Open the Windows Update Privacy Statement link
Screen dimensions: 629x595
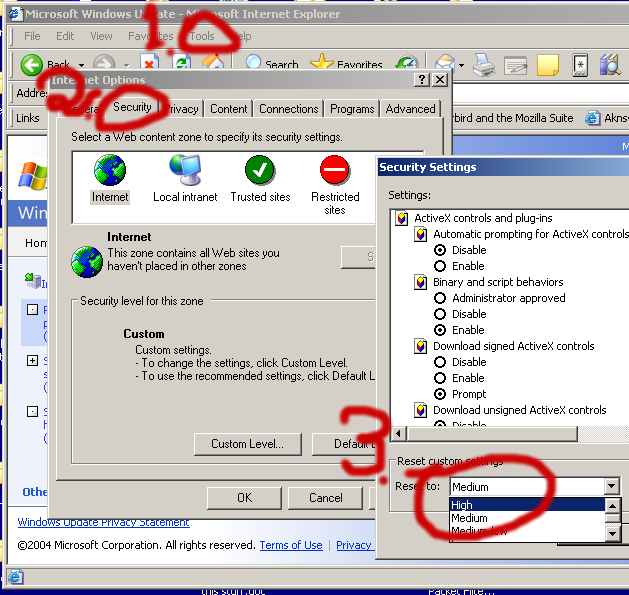(x=103, y=522)
